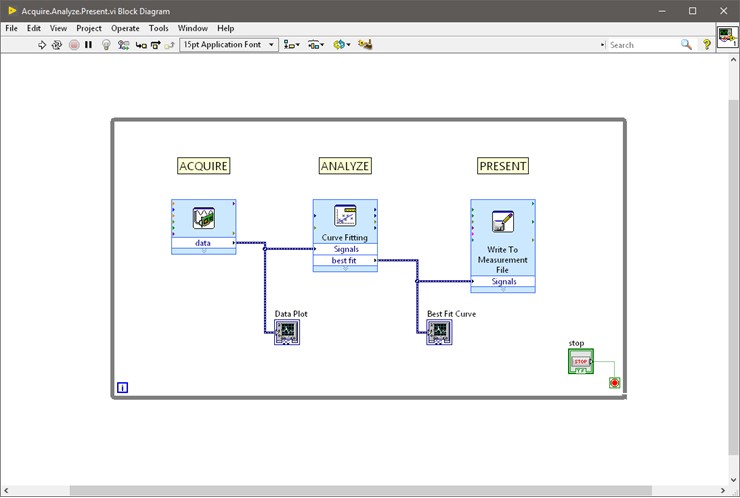
Task: Minimize the block diagram window
Action: 662,11
